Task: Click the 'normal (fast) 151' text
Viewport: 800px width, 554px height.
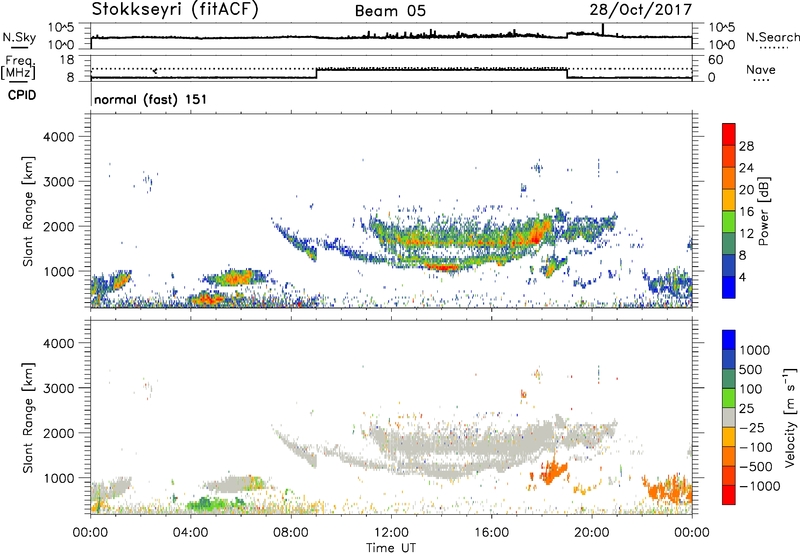Action: click(x=151, y=99)
